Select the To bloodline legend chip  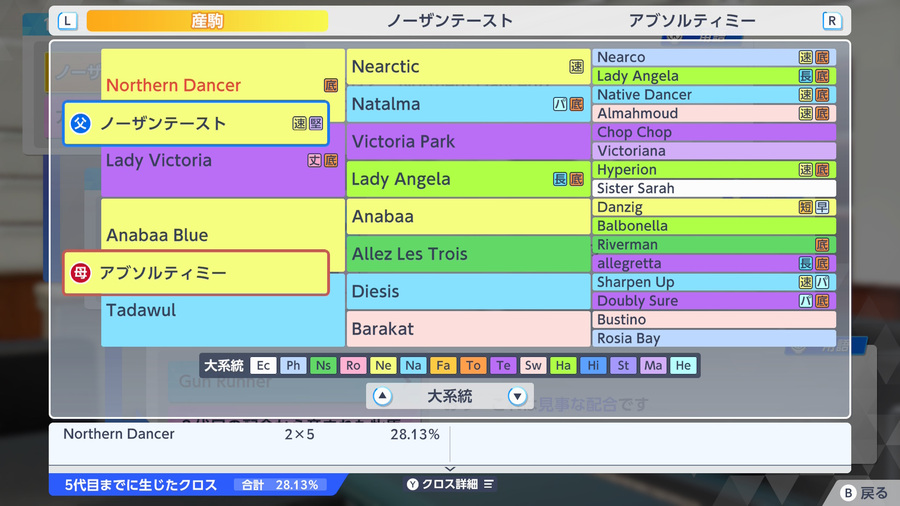click(473, 365)
